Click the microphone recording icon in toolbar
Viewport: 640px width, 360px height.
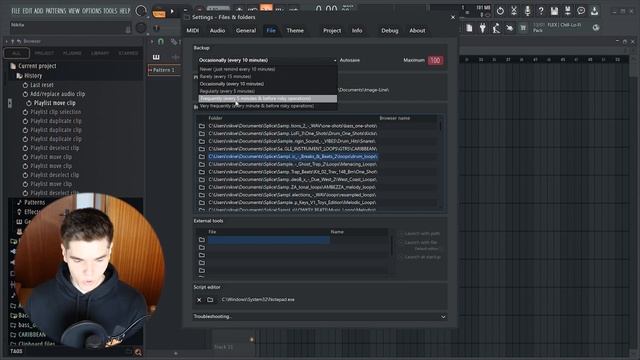click(527, 11)
